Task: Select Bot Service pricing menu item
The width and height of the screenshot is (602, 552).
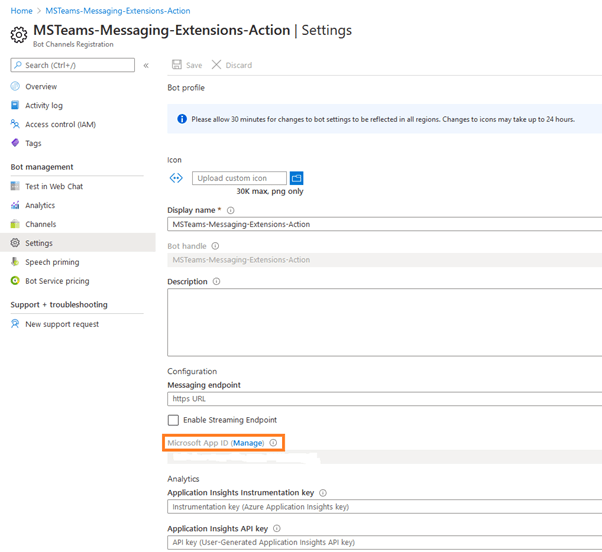Action: coord(57,281)
